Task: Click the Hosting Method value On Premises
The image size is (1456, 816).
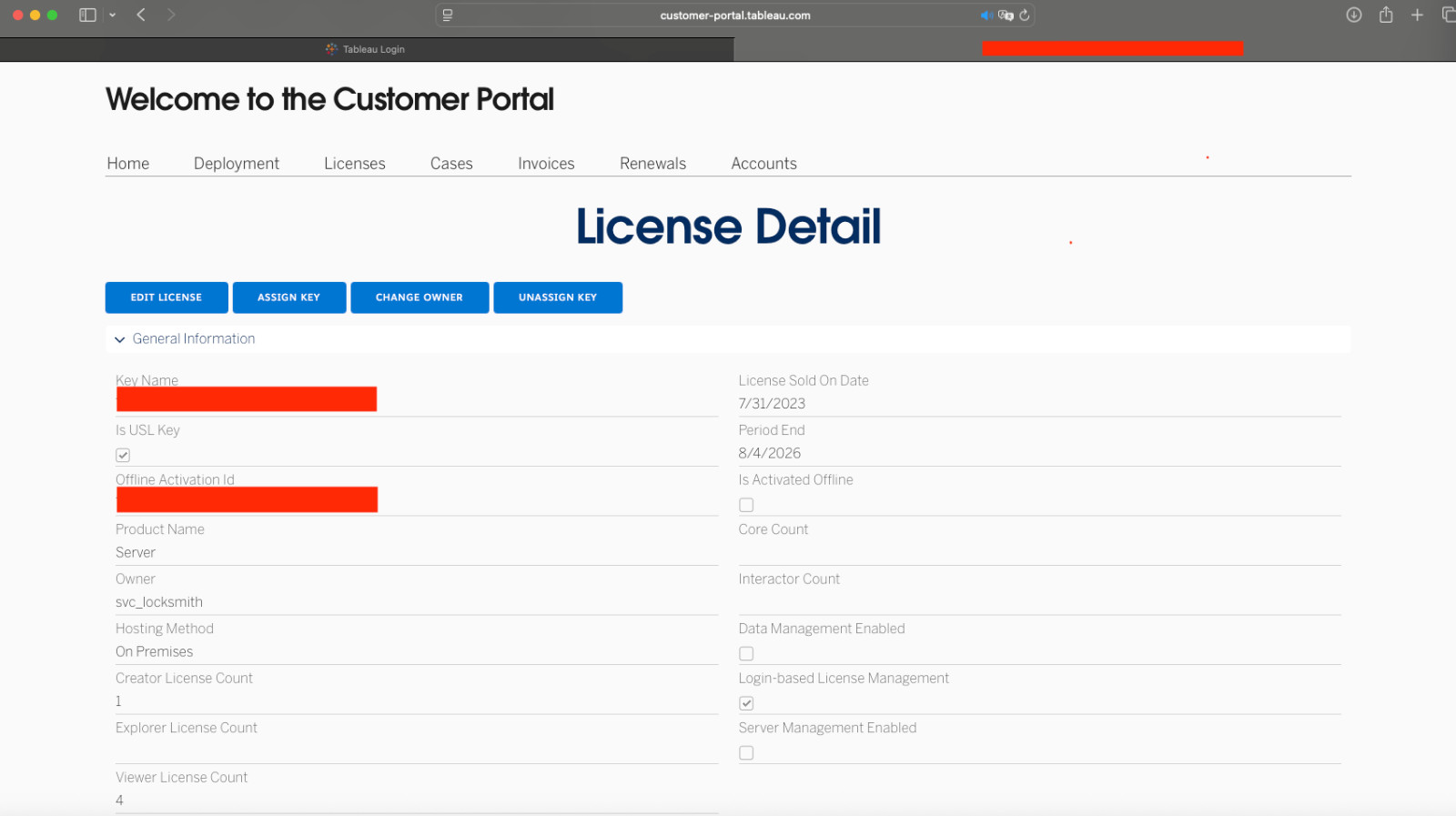Action: tap(155, 651)
